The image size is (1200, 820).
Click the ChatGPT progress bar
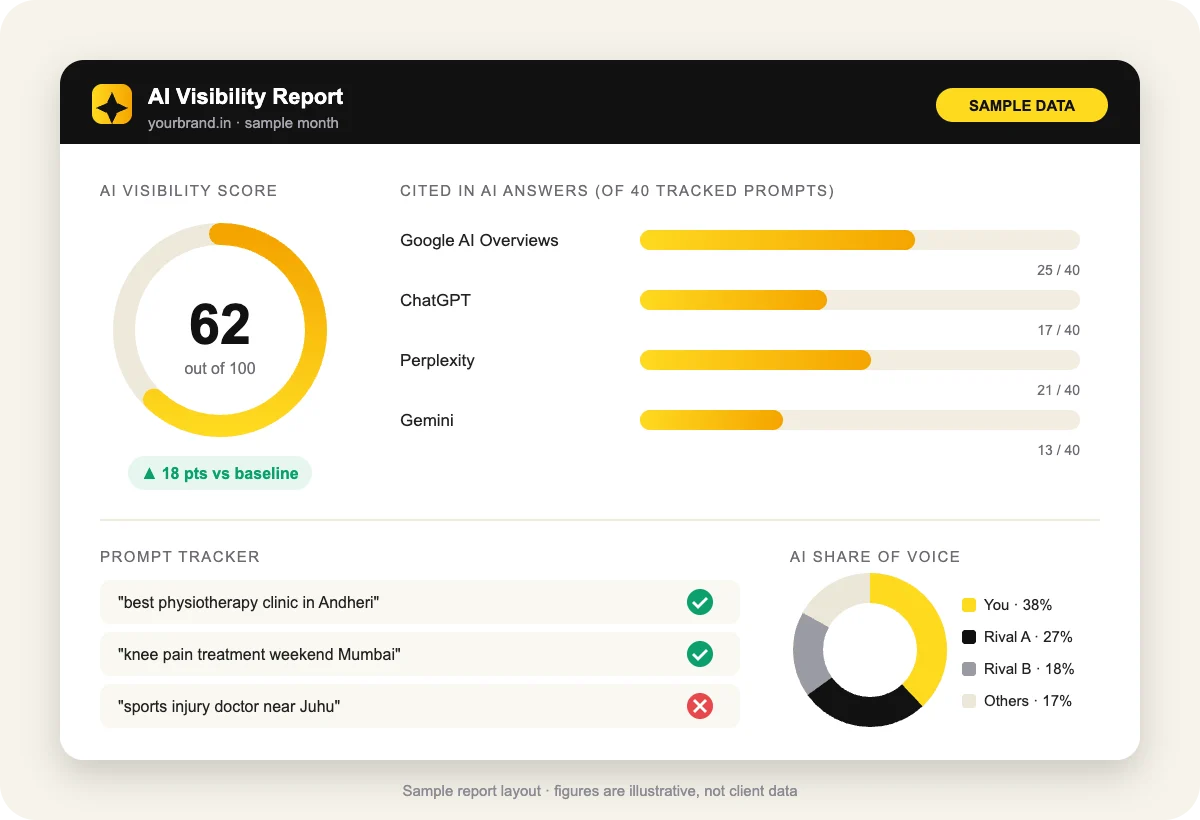pyautogui.click(x=860, y=300)
